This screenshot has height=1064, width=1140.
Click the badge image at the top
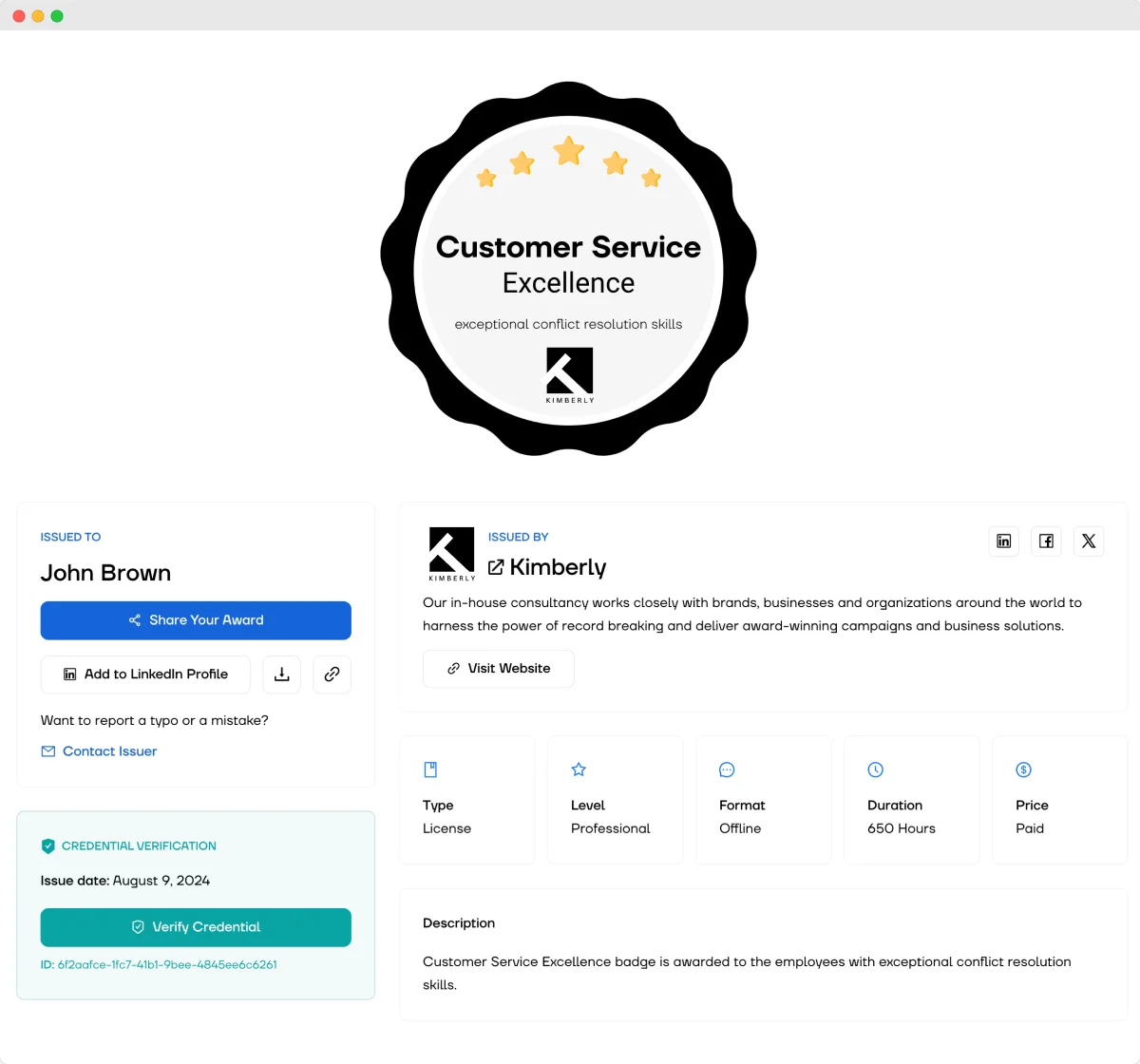click(x=568, y=269)
